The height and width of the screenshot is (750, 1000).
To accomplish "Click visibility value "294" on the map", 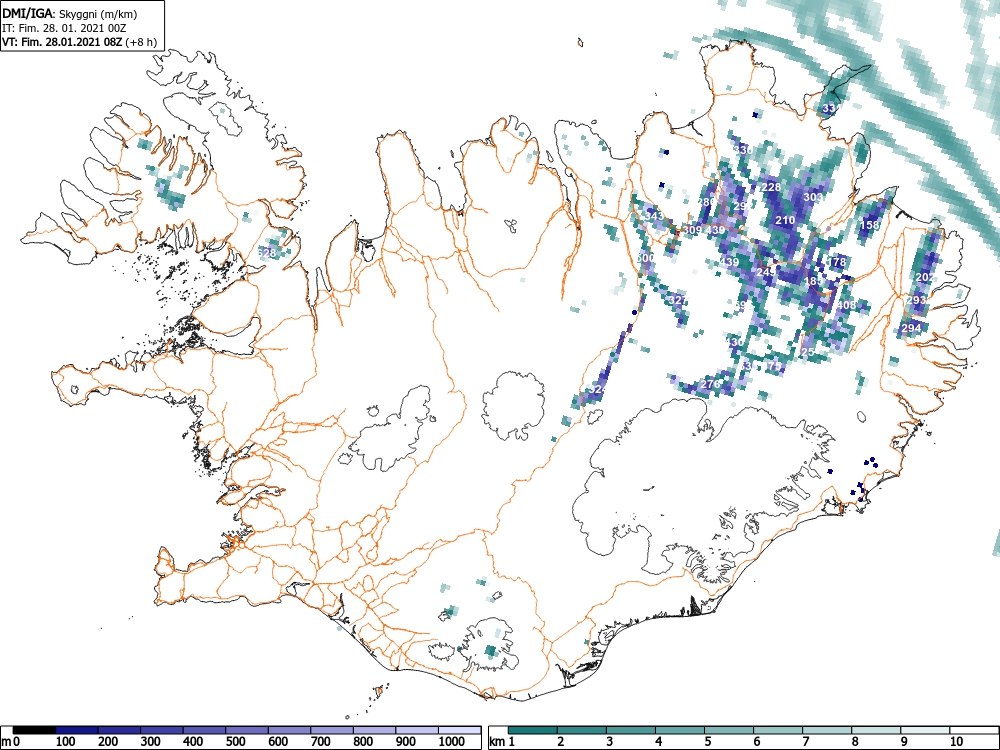I will coord(911,328).
